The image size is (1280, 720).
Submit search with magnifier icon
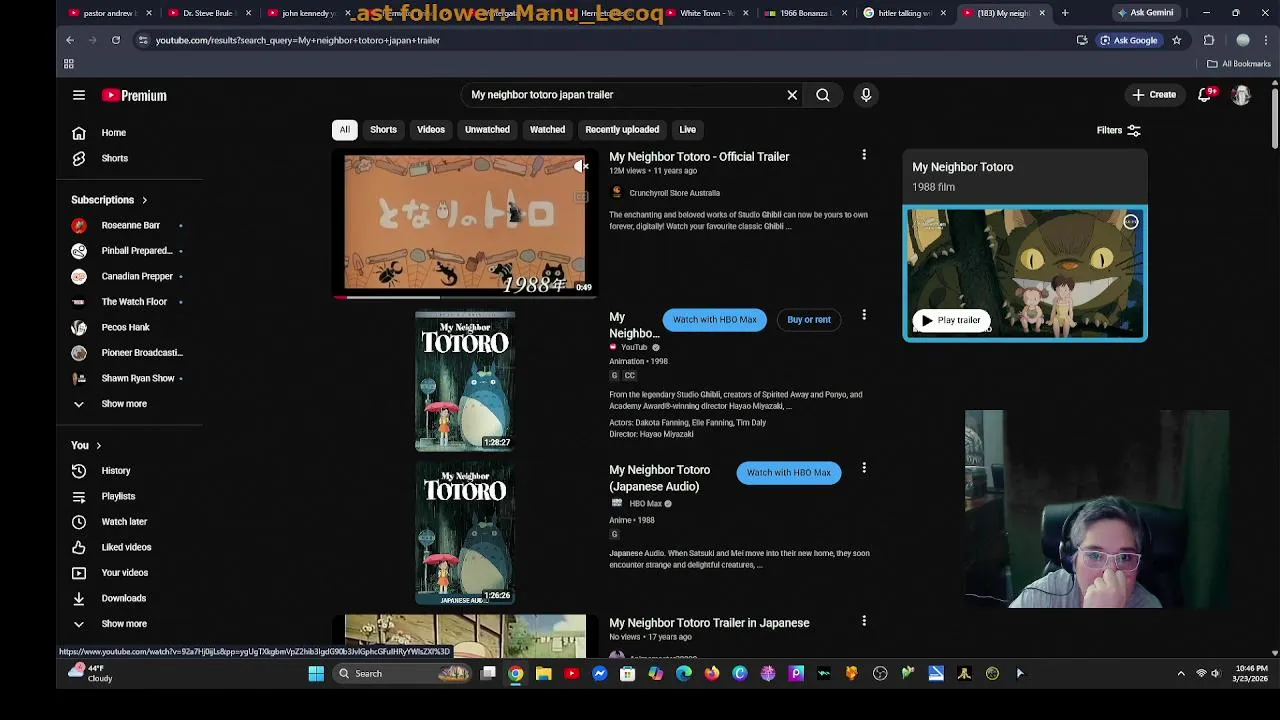(822, 95)
